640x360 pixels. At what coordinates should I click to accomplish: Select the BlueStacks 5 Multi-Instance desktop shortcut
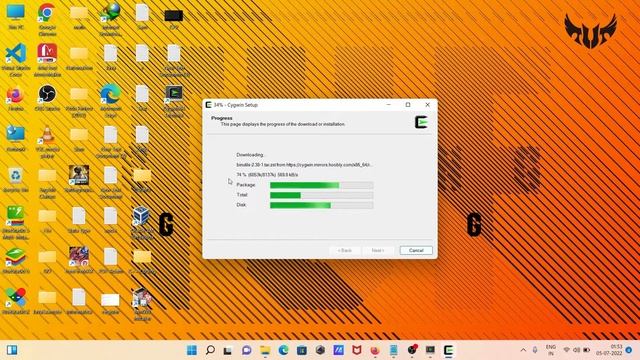click(x=16, y=223)
